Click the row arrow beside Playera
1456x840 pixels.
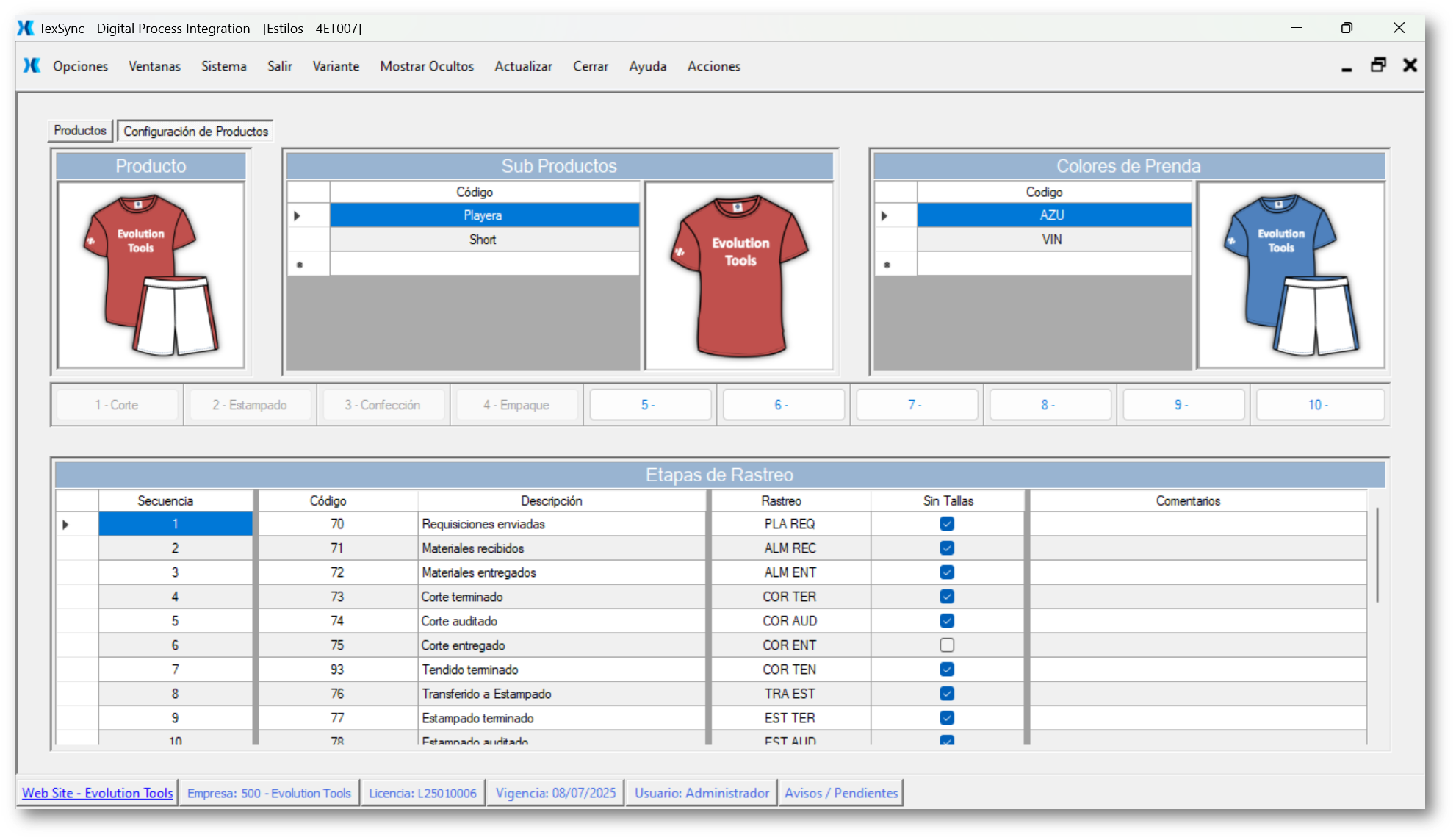click(298, 216)
